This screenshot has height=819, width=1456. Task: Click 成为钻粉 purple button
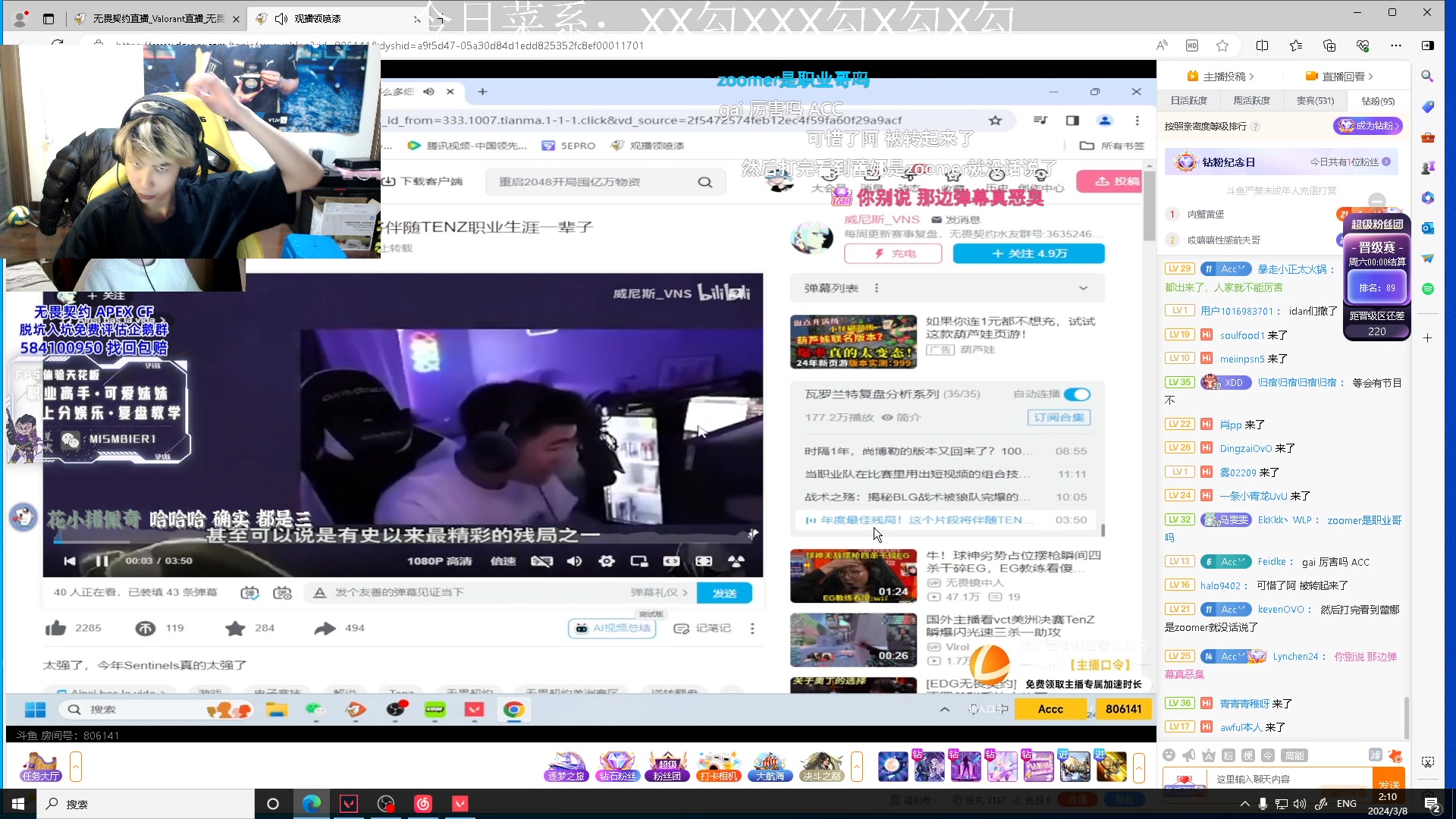1368,126
